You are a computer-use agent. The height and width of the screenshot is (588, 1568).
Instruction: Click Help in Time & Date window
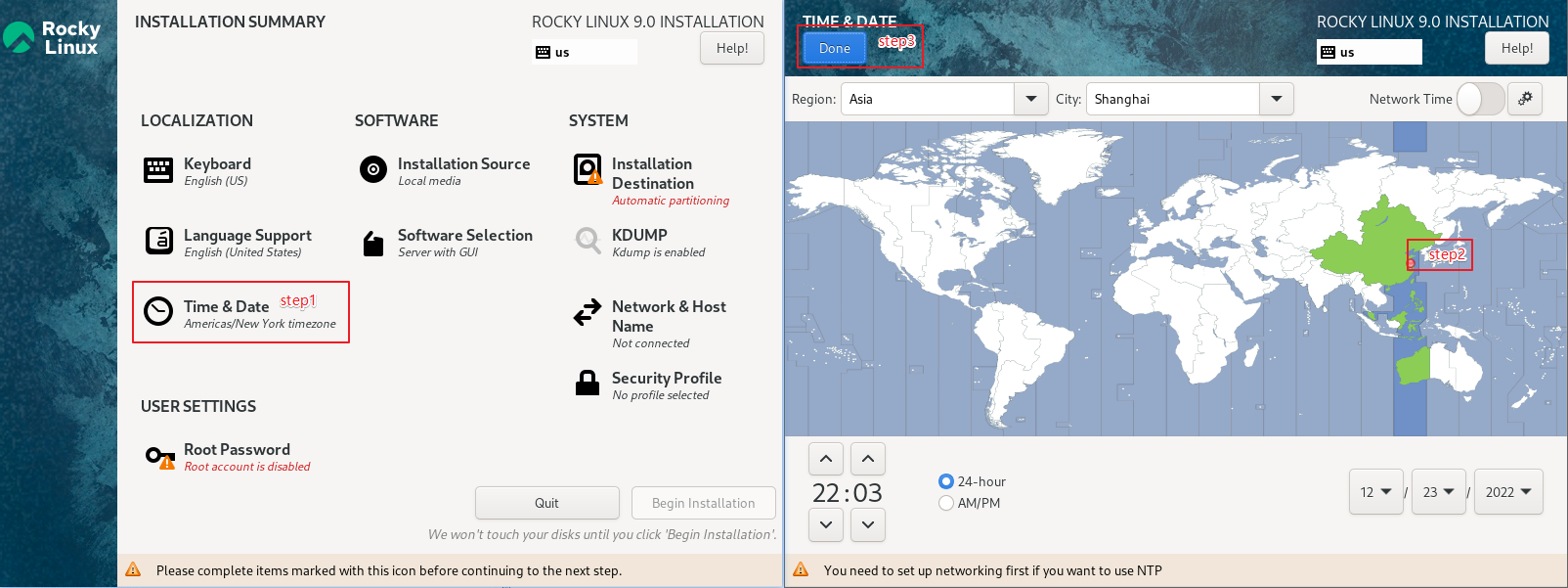pyautogui.click(x=1517, y=48)
